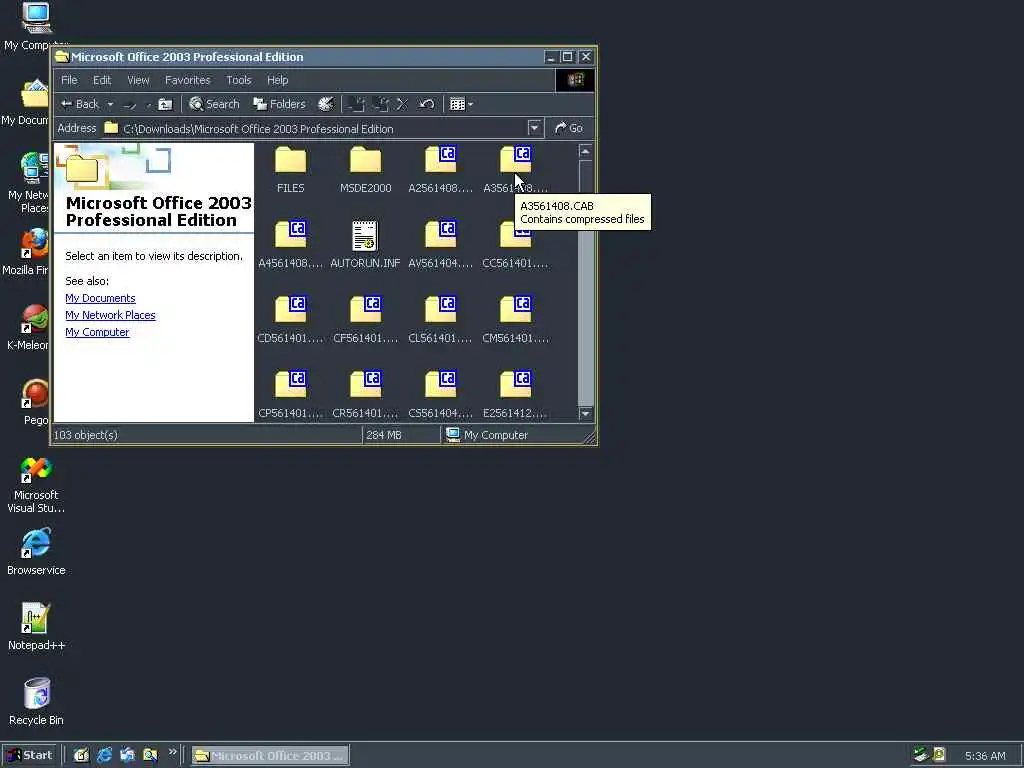Open the Search pane from the toolbar
This screenshot has height=768, width=1024.
[214, 104]
